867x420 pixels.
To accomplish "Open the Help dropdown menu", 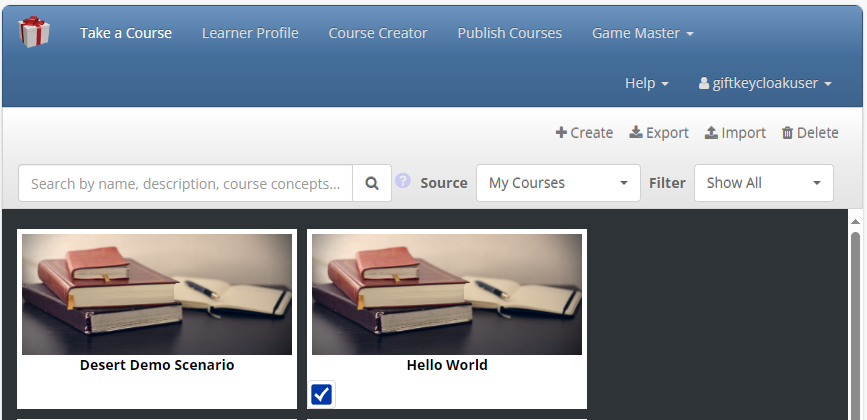I will pyautogui.click(x=646, y=83).
